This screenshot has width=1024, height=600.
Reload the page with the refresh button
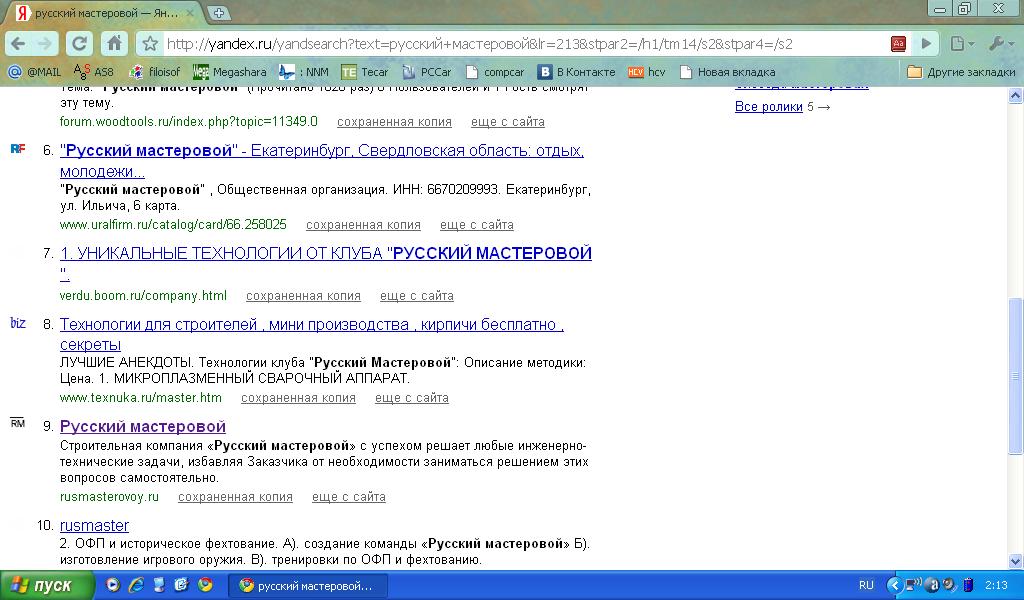[80, 44]
